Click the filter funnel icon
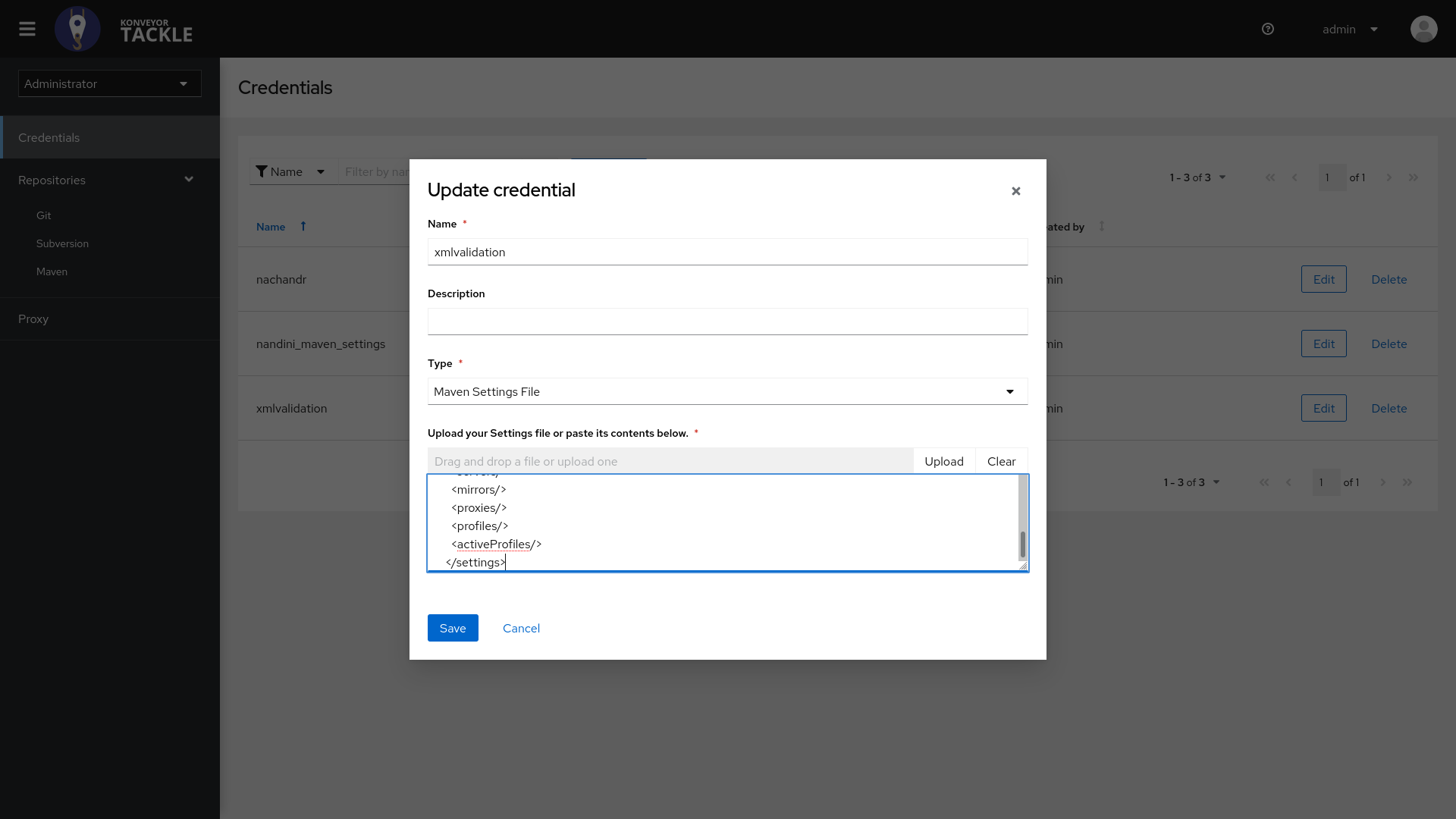This screenshot has width=1456, height=819. 262,171
